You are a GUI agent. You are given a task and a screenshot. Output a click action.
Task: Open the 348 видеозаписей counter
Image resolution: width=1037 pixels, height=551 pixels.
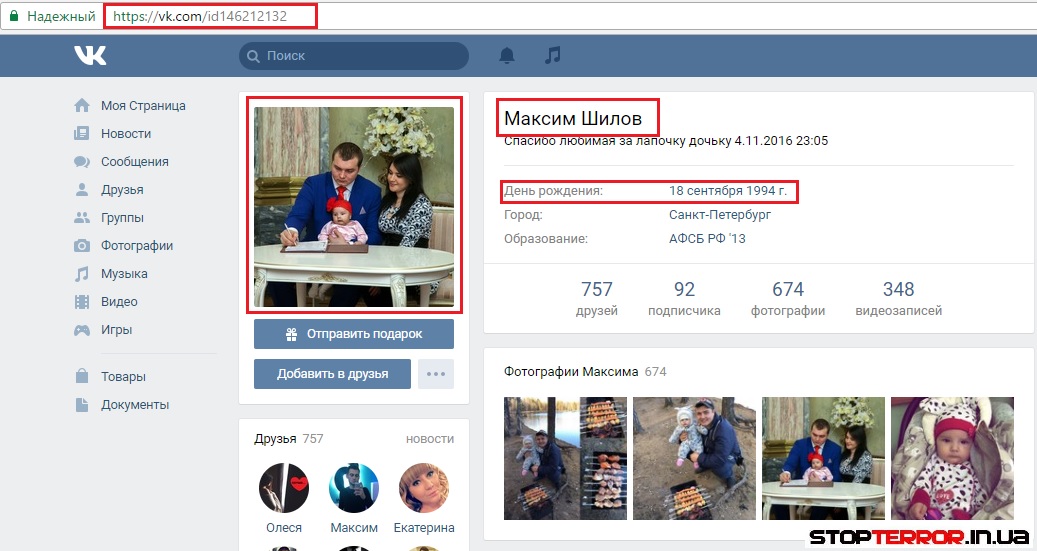(x=898, y=298)
